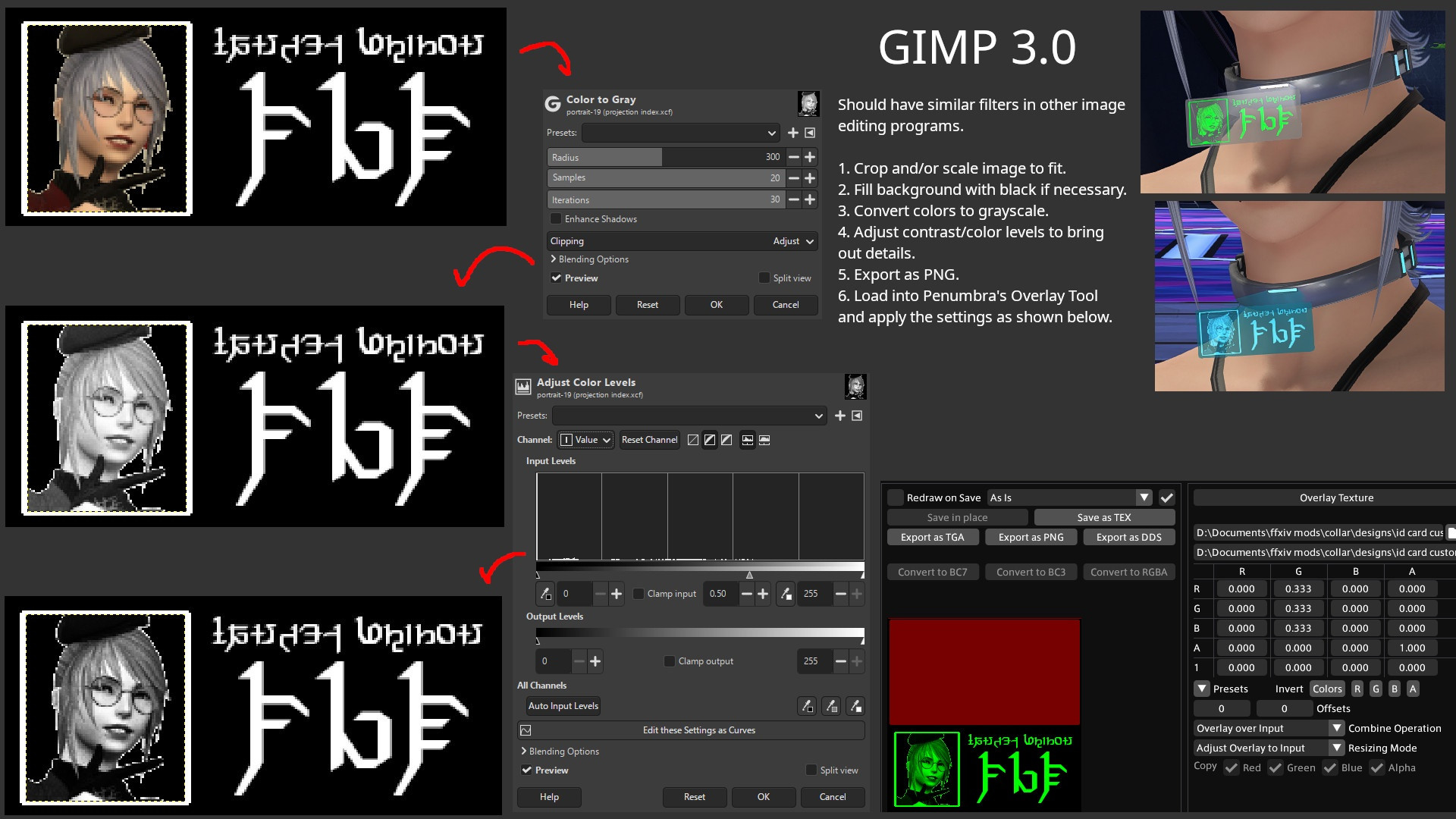Click the gamma midpoint triangle on input slider
Image resolution: width=1456 pixels, height=819 pixels.
click(x=749, y=576)
